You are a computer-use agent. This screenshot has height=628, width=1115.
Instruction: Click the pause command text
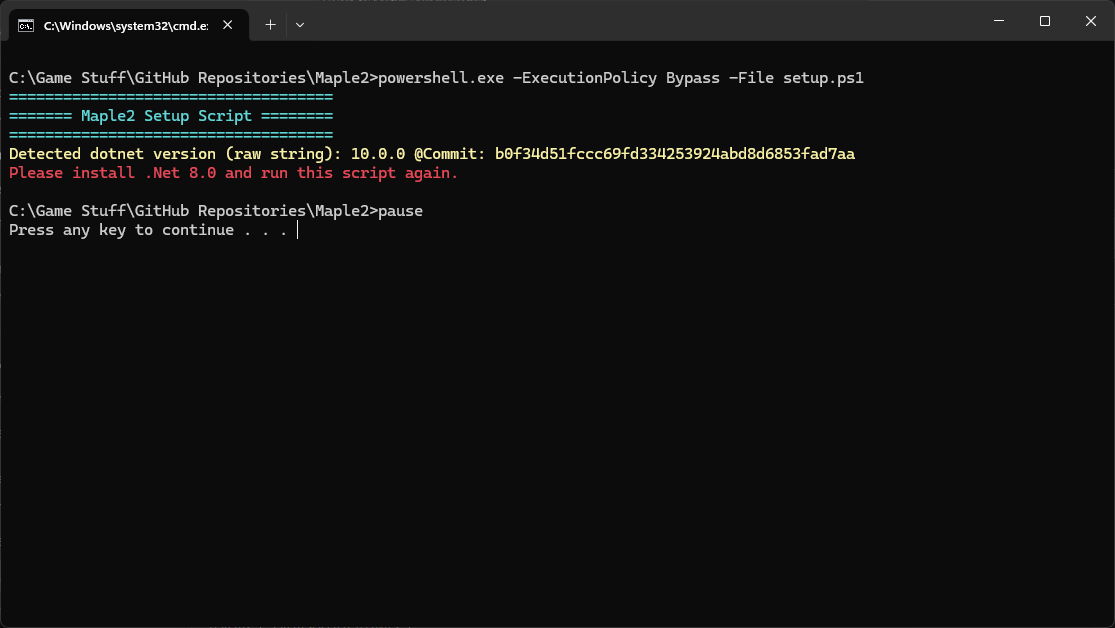pos(400,211)
